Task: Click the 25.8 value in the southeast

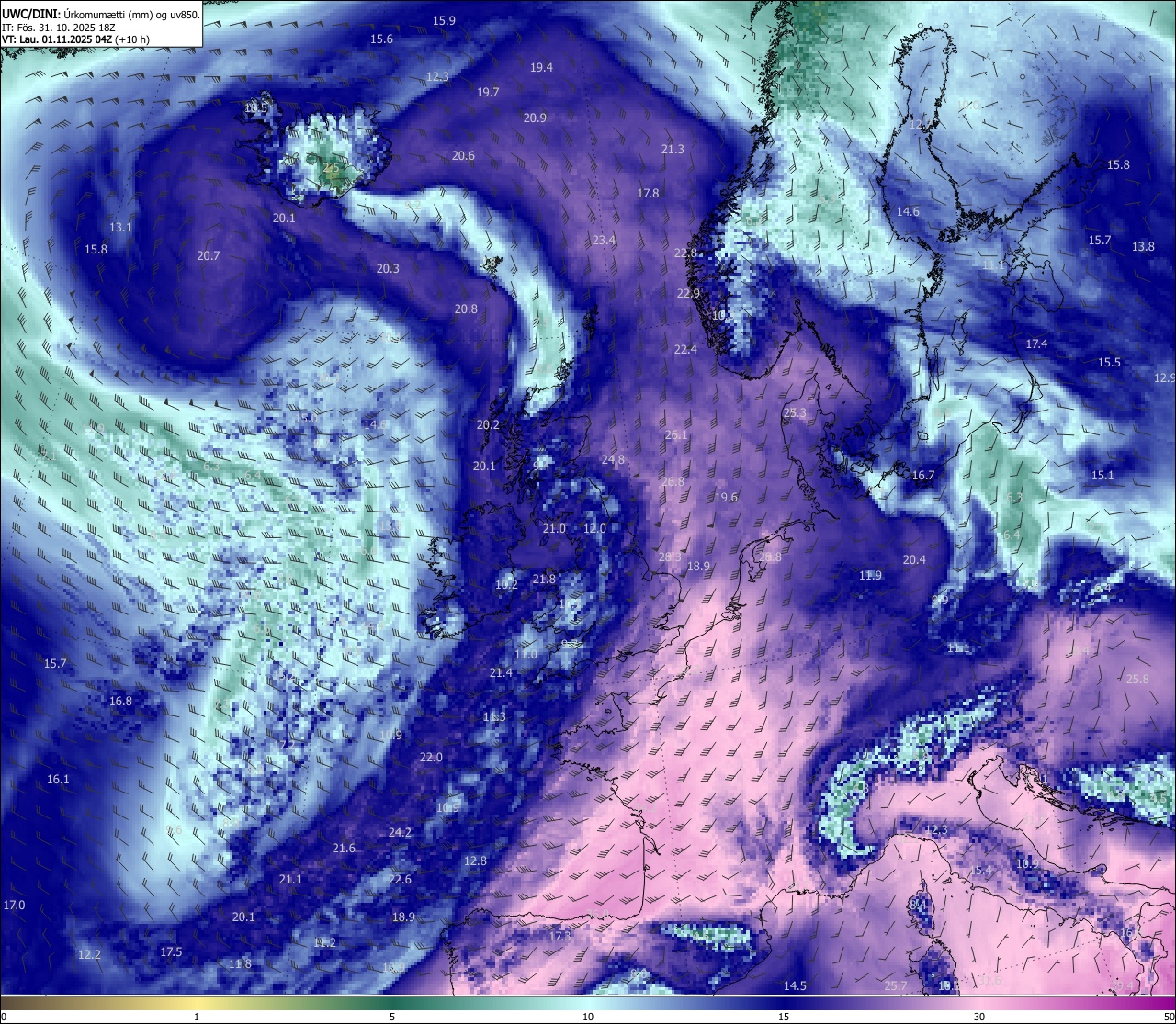Action: click(x=1137, y=679)
